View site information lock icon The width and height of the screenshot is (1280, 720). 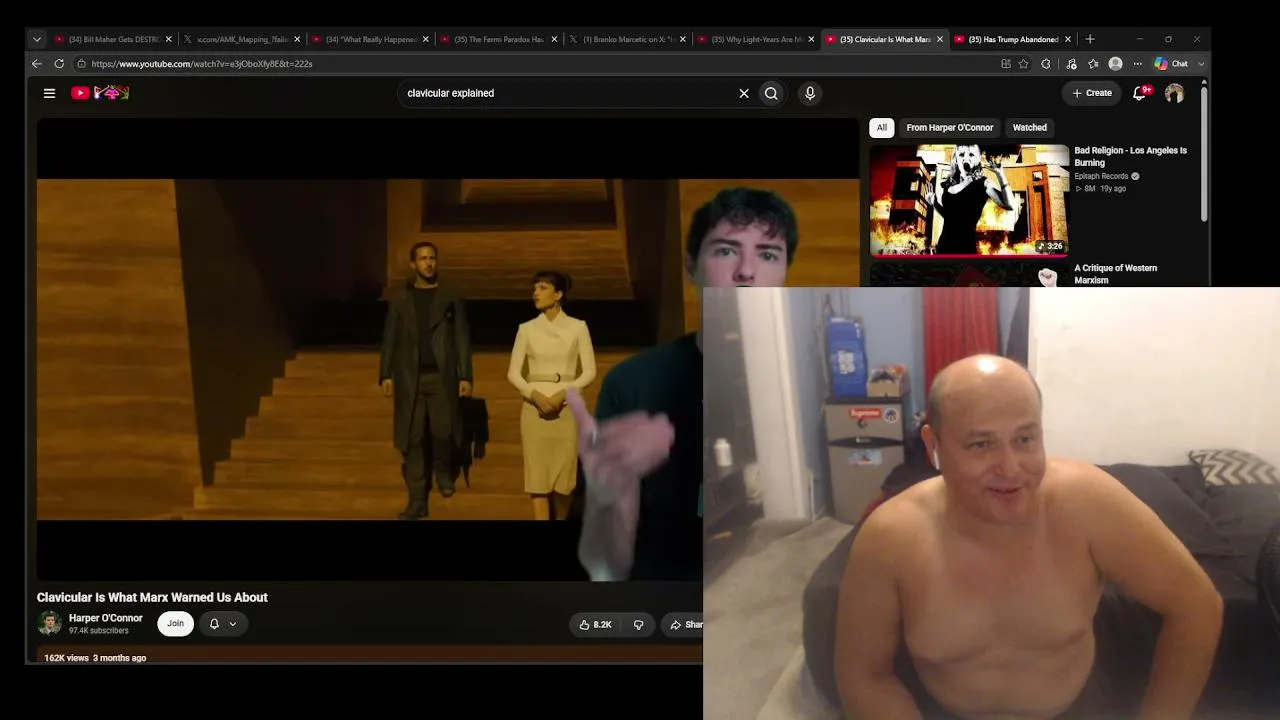pyautogui.click(x=82, y=64)
